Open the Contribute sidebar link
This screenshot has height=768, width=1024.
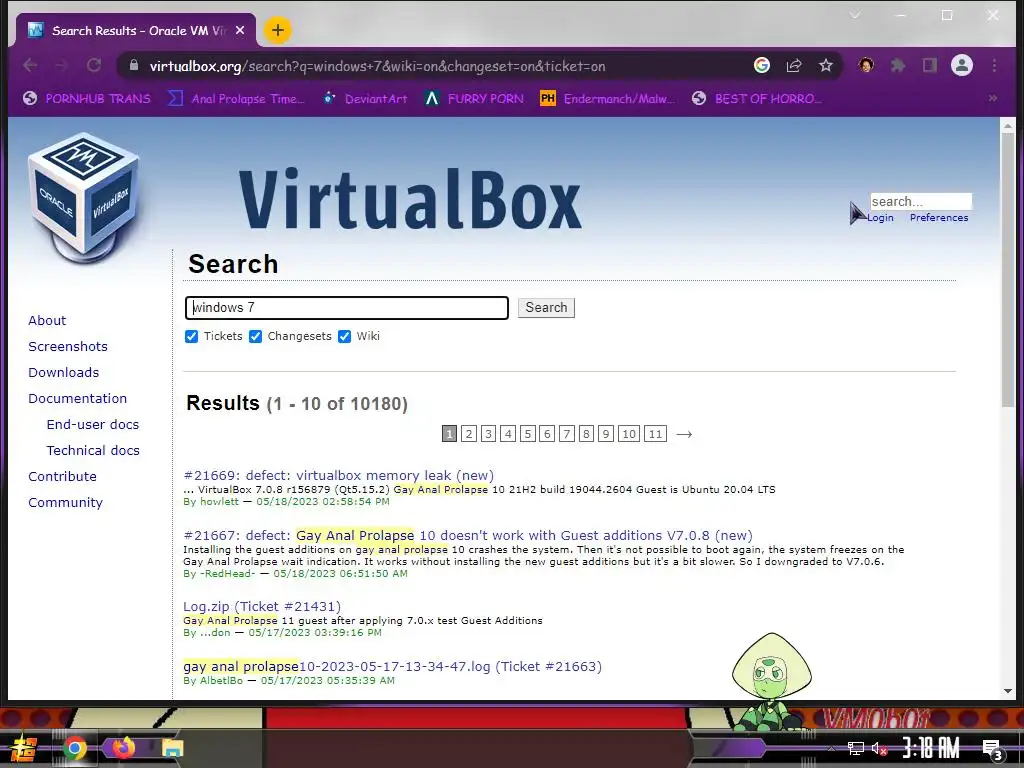click(62, 477)
